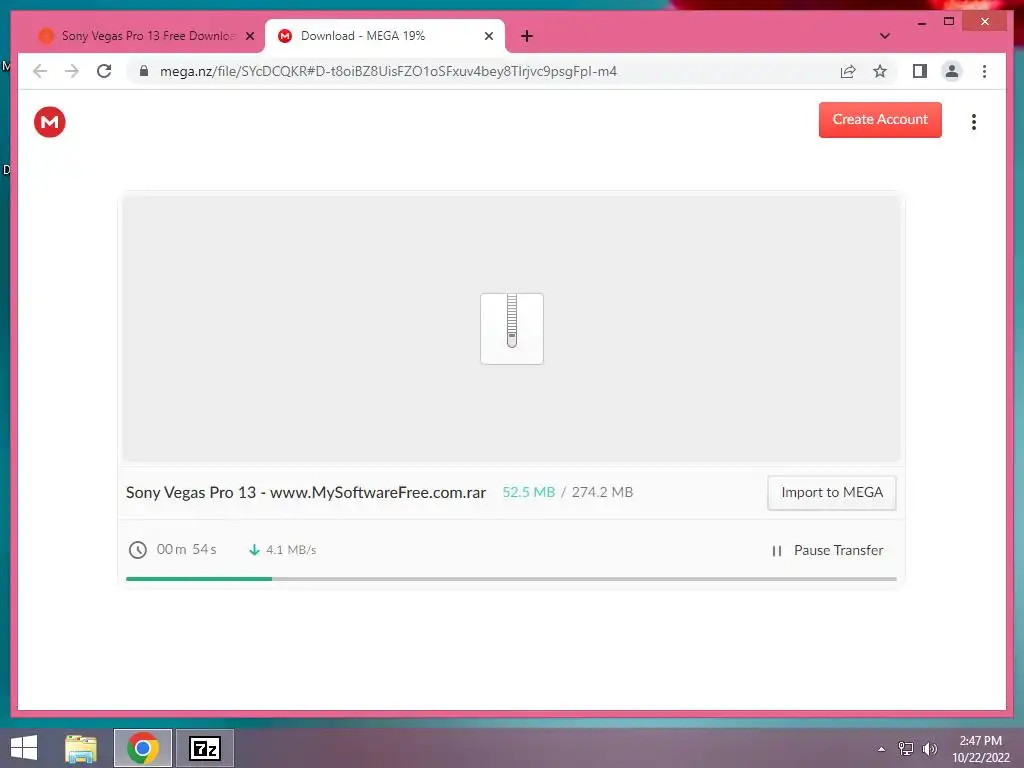The height and width of the screenshot is (768, 1024).
Task: Click the volume speaker tray icon
Action: 930,749
